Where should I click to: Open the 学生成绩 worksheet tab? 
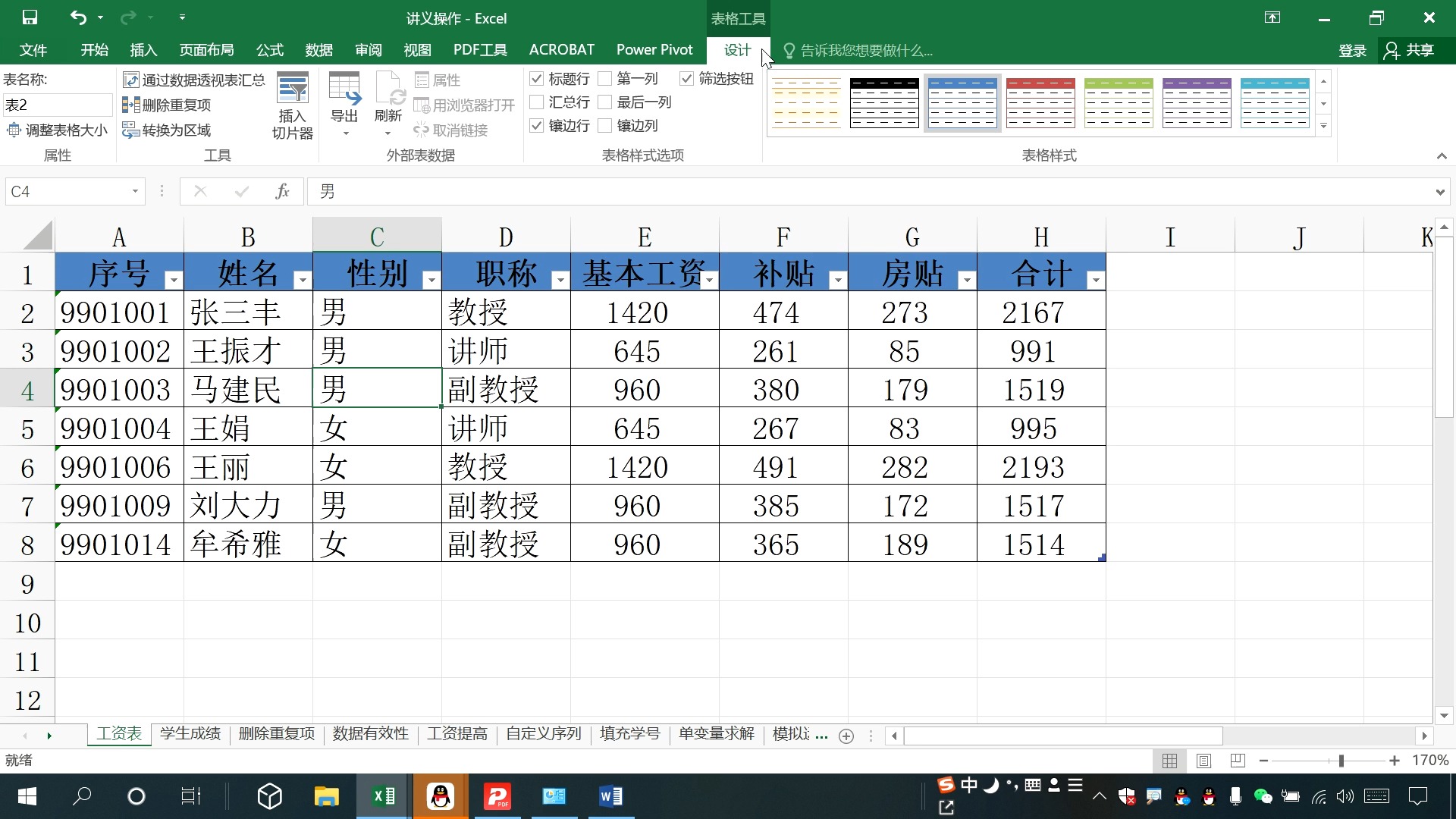(x=189, y=733)
